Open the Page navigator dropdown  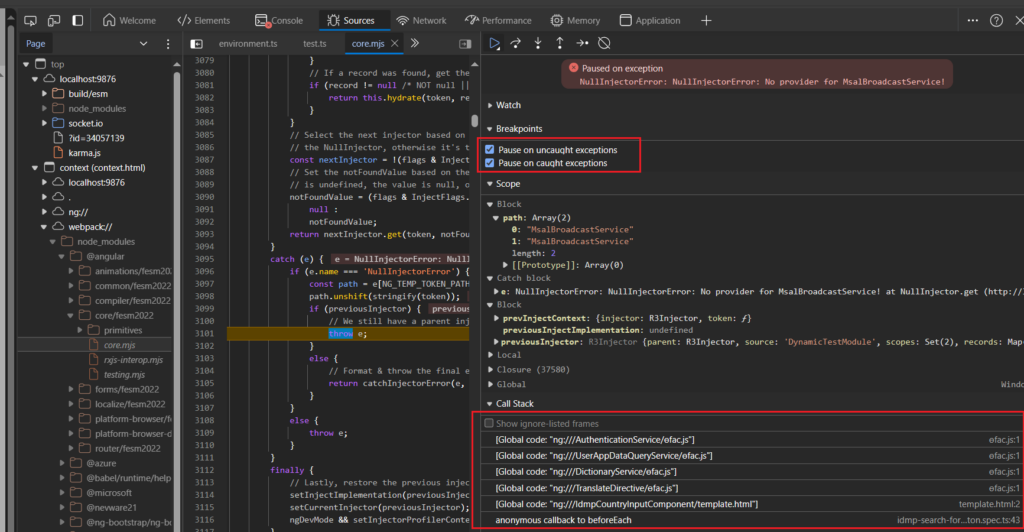tap(143, 44)
